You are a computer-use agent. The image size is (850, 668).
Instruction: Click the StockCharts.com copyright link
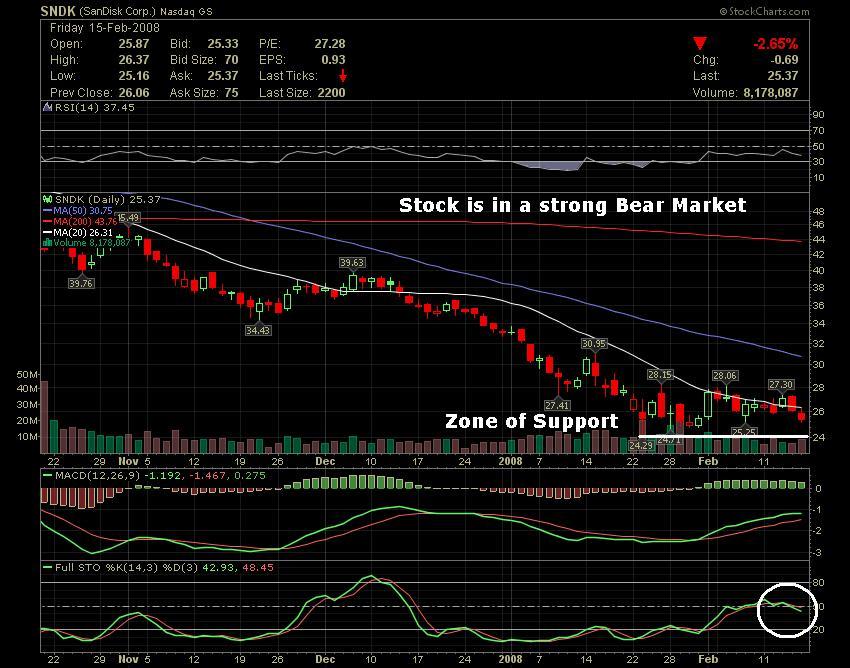point(764,11)
